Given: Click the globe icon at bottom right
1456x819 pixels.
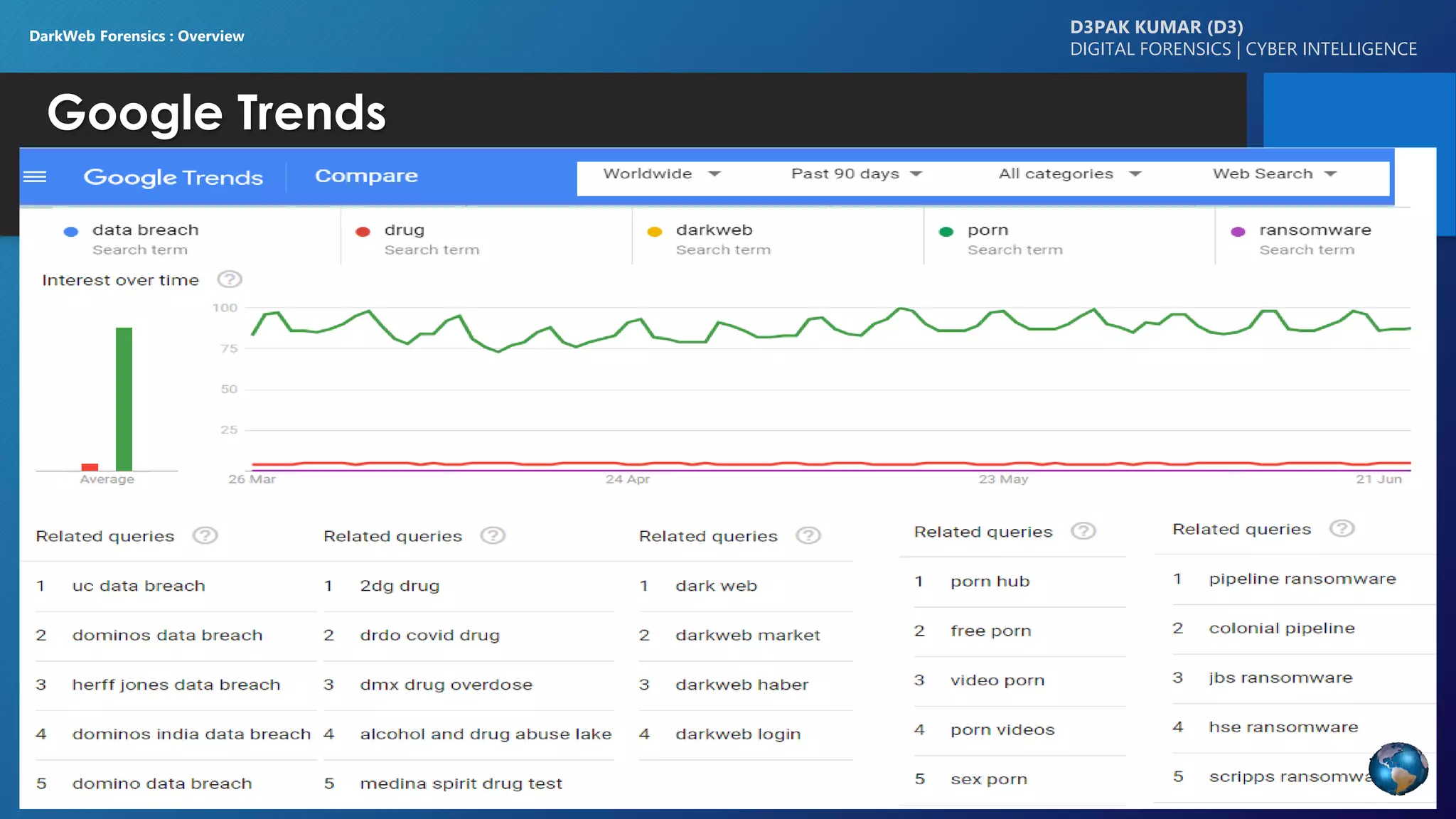Looking at the screenshot, I should point(1398,769).
